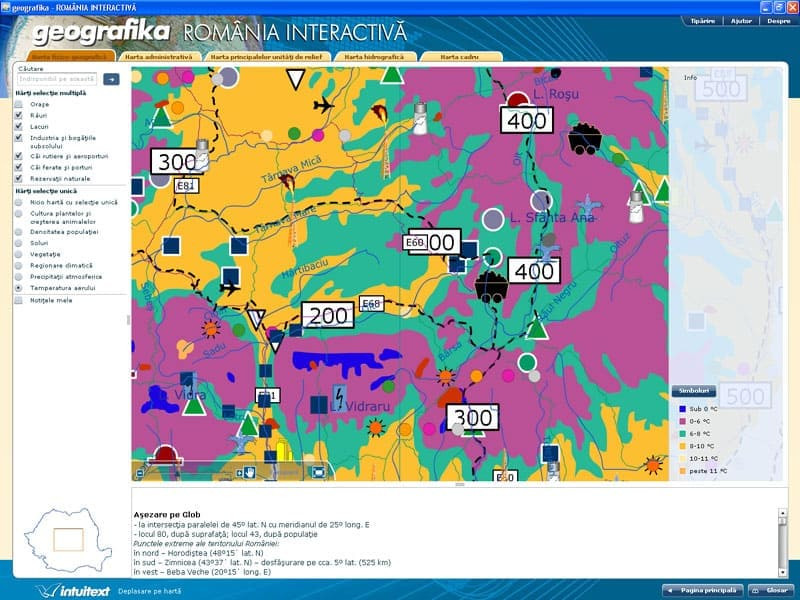Click the 0-6 °C legend color swatch
Image resolution: width=800 pixels, height=600 pixels.
683,421
